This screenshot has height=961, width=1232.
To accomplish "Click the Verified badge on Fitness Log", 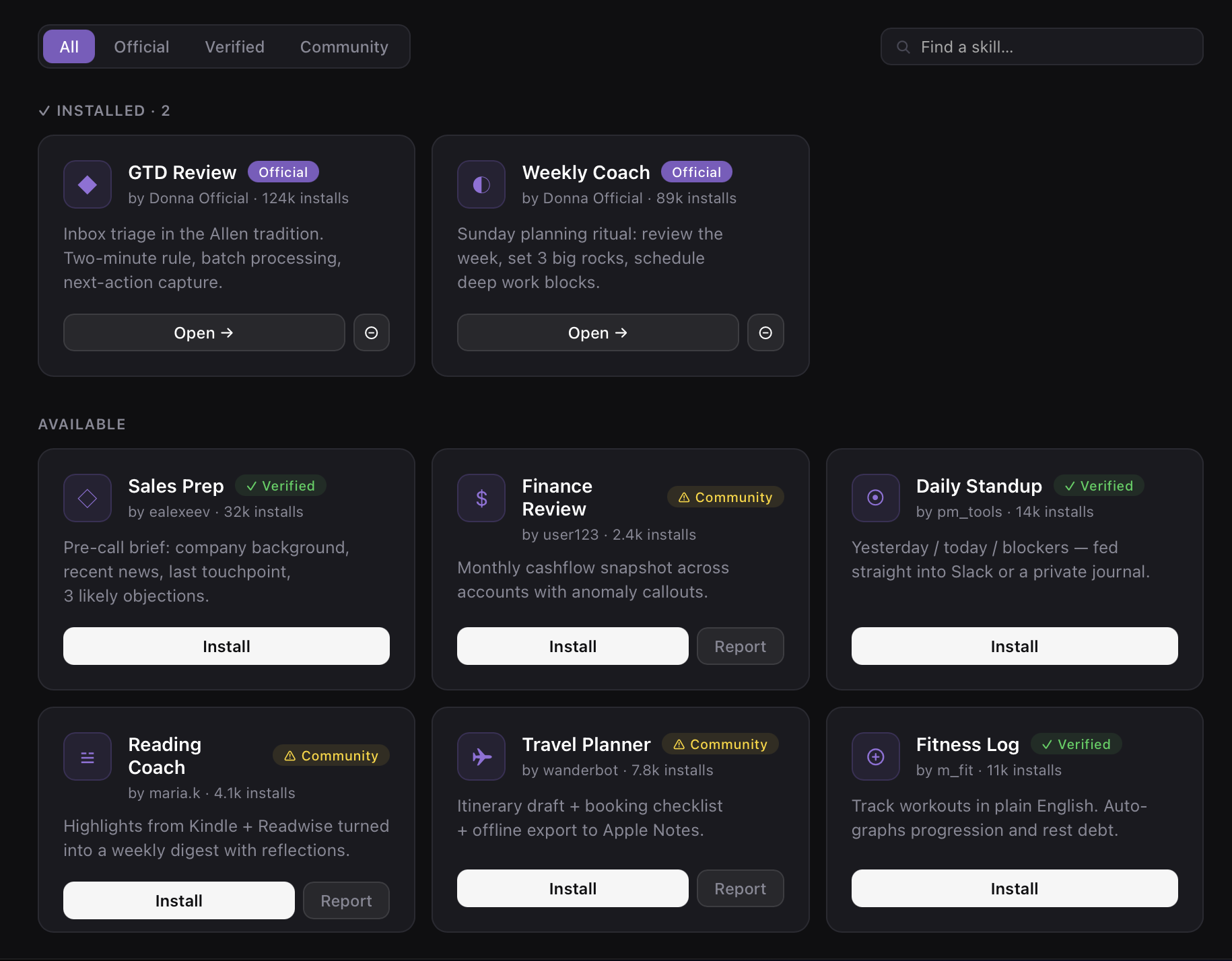I will (x=1076, y=744).
